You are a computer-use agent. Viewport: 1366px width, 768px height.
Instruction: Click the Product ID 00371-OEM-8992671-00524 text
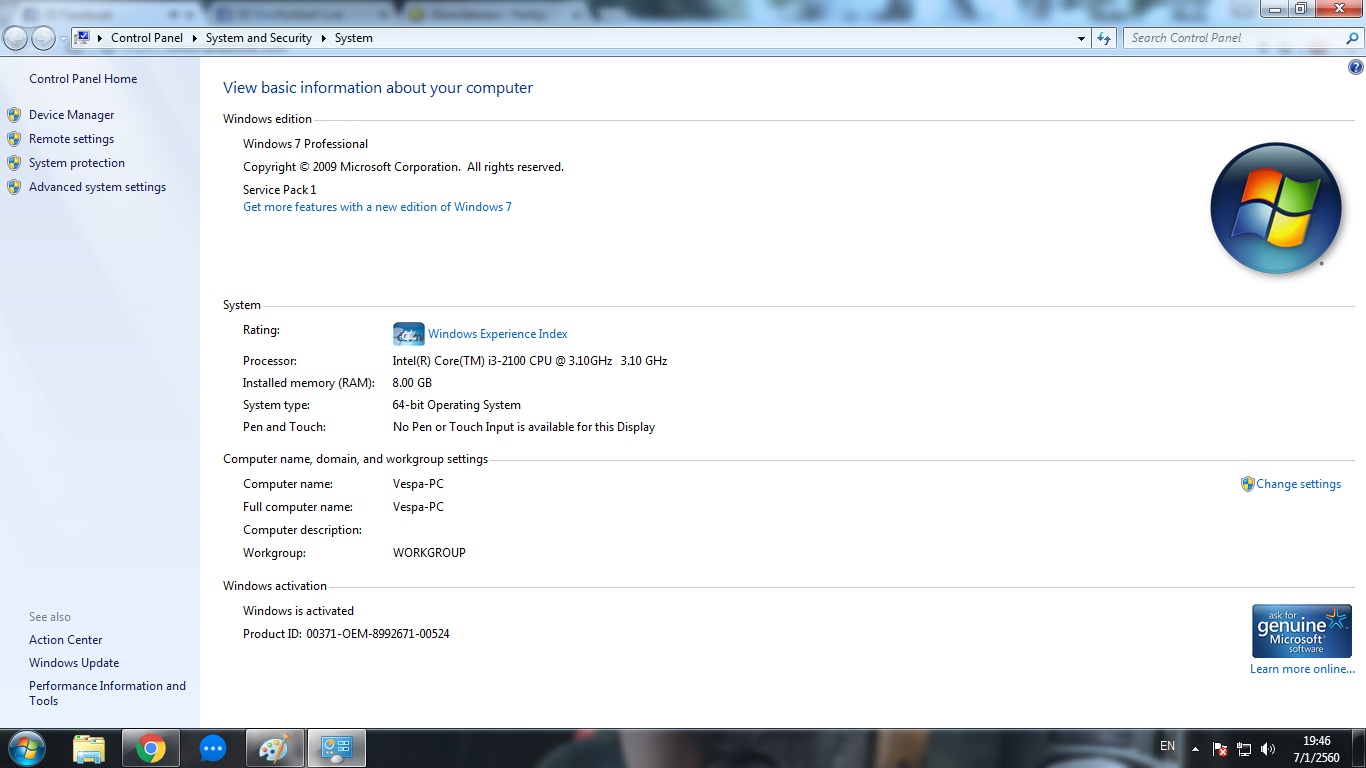coord(346,634)
